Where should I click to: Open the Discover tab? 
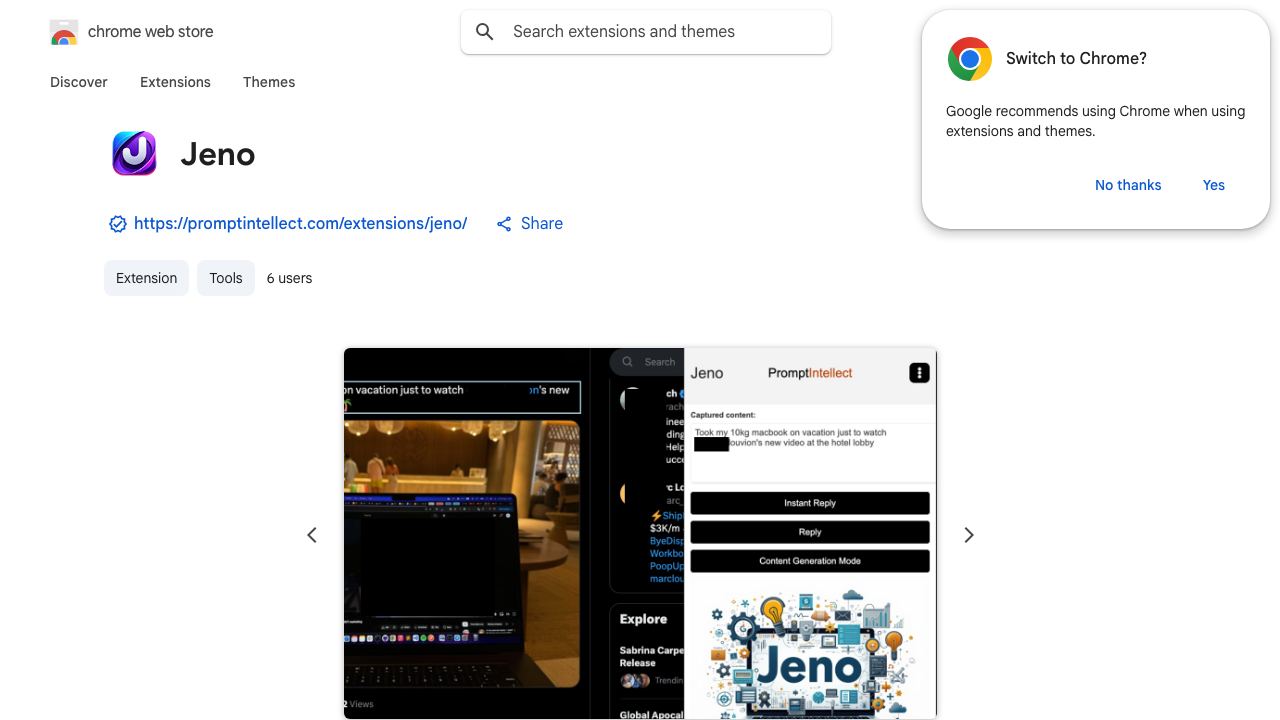pyautogui.click(x=79, y=82)
